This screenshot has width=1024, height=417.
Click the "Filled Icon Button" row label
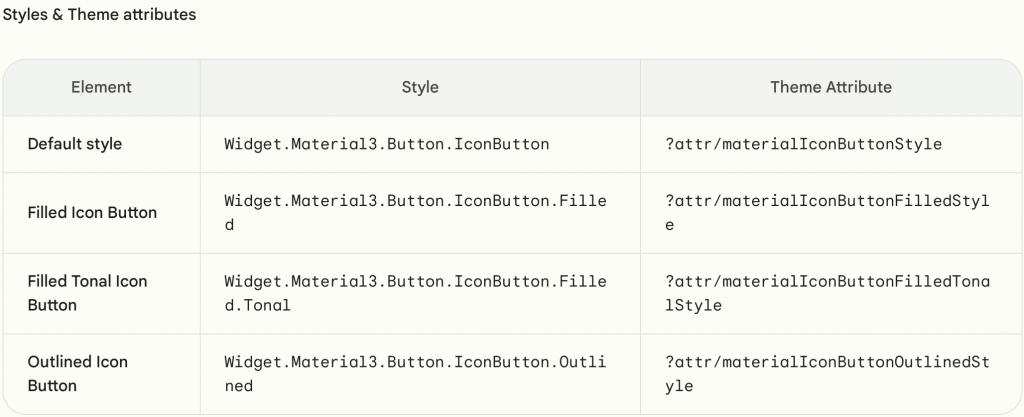pos(92,213)
